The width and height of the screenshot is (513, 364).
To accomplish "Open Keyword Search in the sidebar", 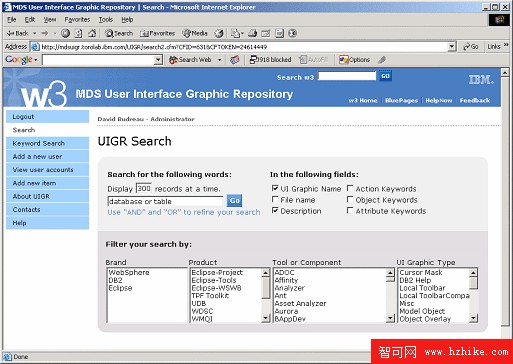I will (x=47, y=143).
